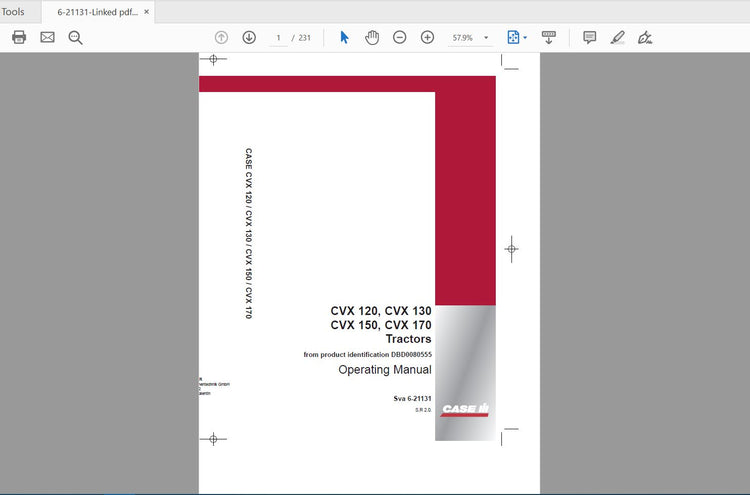This screenshot has height=495, width=750.
Task: Print the document with the printer icon
Action: pyautogui.click(x=19, y=37)
